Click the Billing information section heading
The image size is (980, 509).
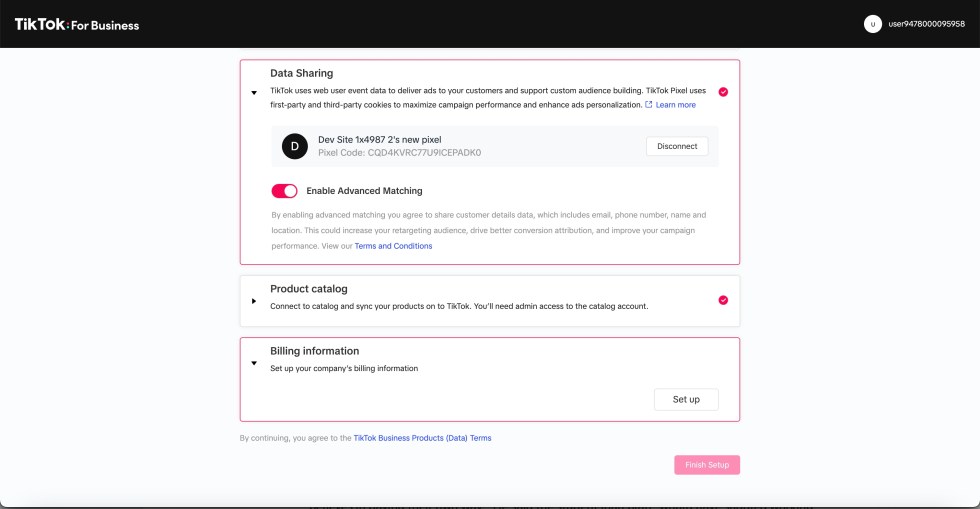314,351
